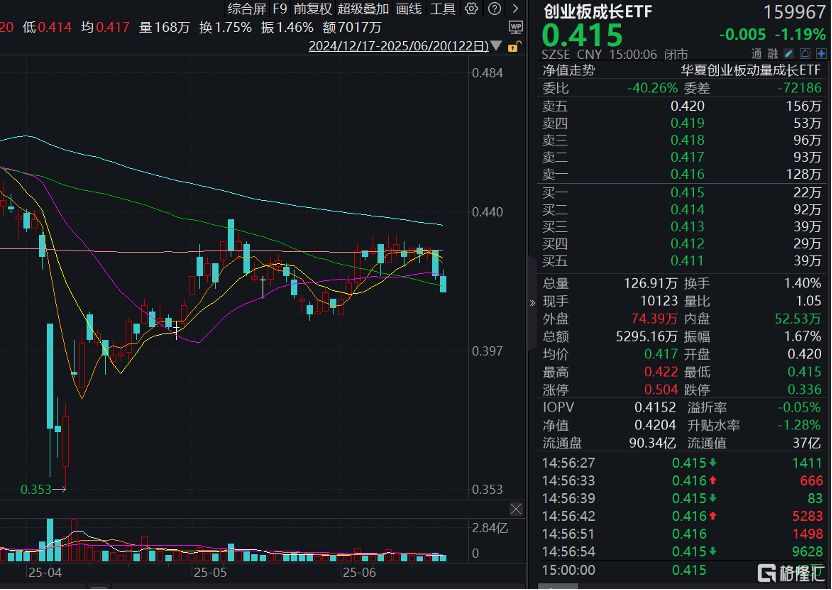Click the 升贴水率 value -1.28%
This screenshot has height=590, width=832.
pos(799,425)
